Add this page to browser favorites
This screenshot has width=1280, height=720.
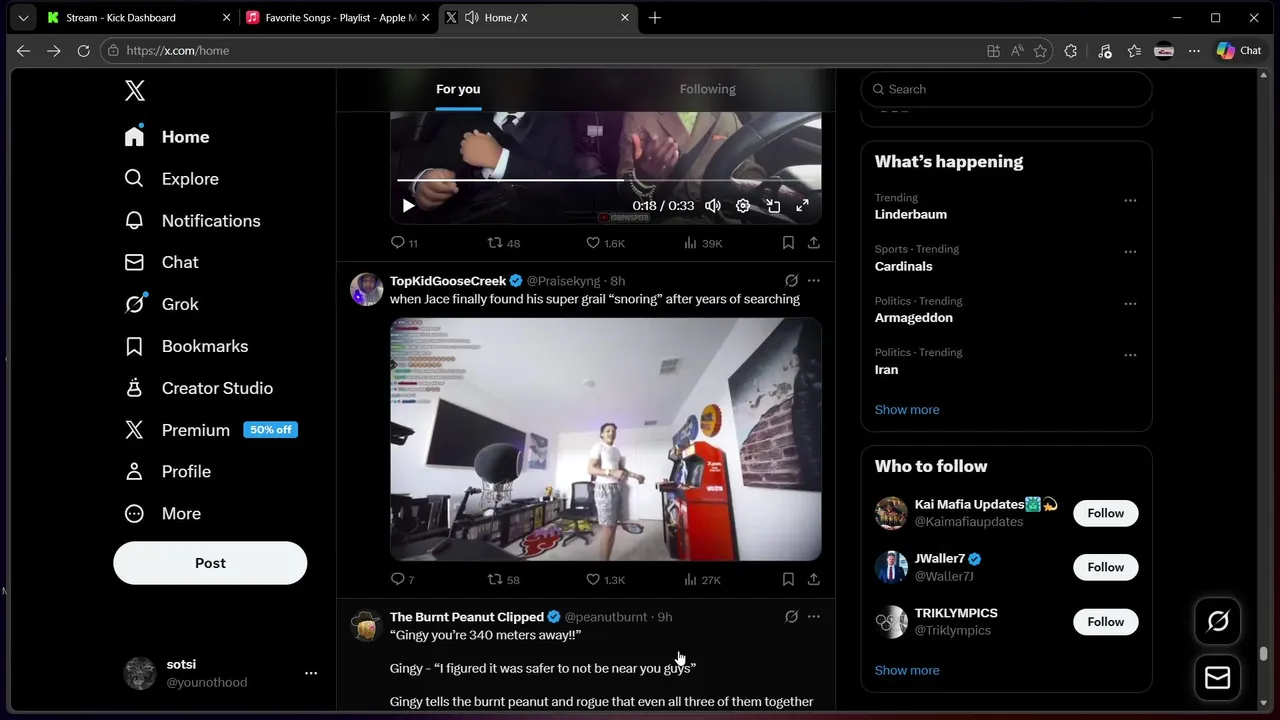(x=1041, y=51)
